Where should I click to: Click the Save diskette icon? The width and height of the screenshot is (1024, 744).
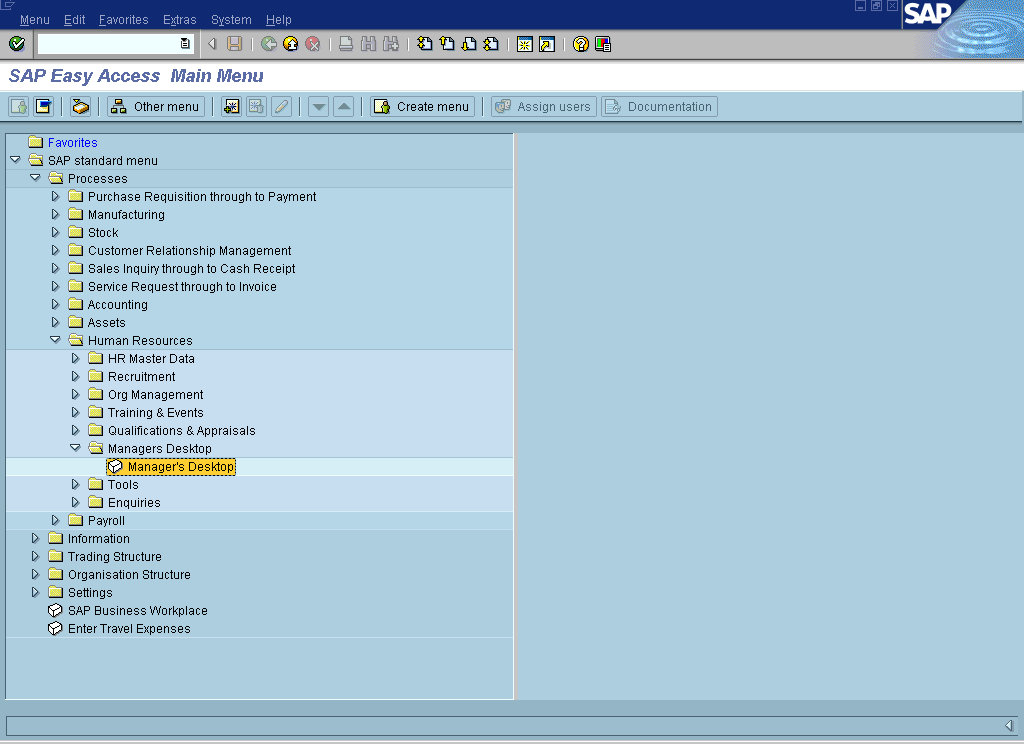click(x=234, y=44)
